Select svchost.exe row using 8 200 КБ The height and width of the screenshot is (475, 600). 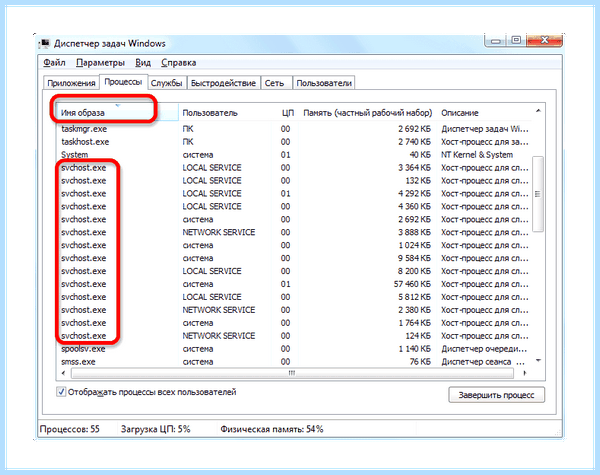coord(295,271)
